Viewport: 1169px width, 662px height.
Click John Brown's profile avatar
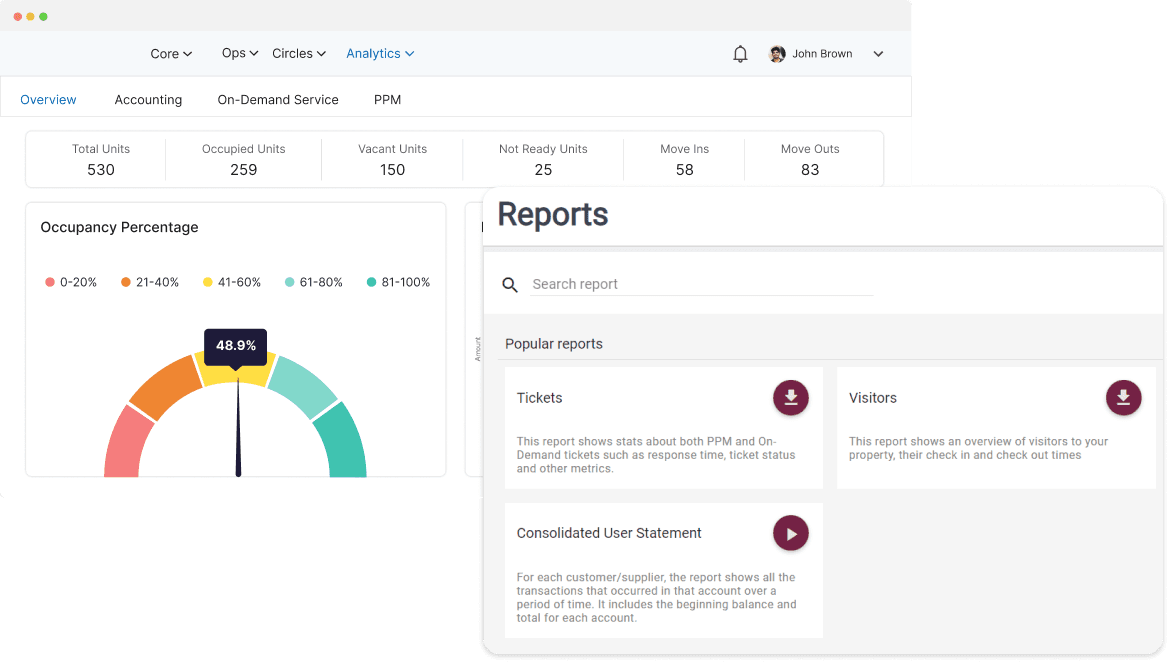click(777, 54)
